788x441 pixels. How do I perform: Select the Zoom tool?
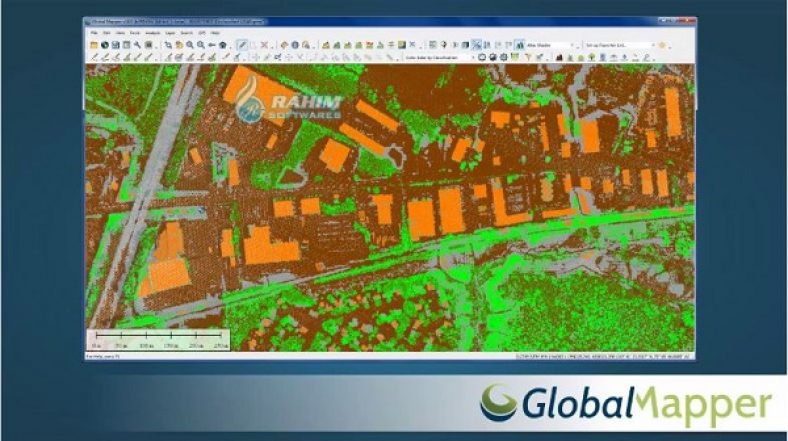coord(168,45)
